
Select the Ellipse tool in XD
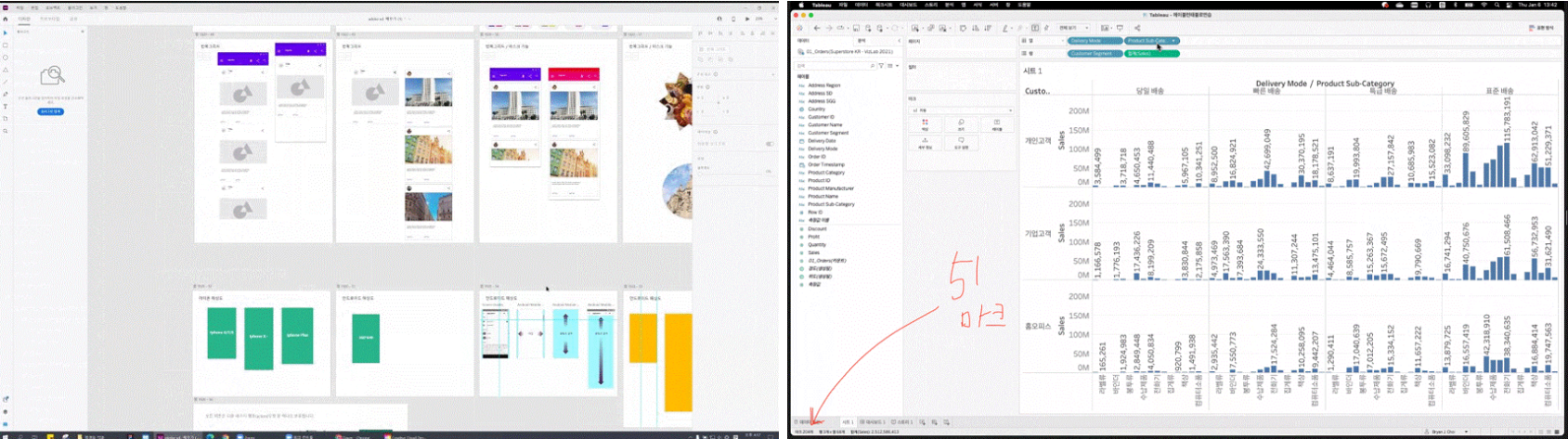[5, 58]
